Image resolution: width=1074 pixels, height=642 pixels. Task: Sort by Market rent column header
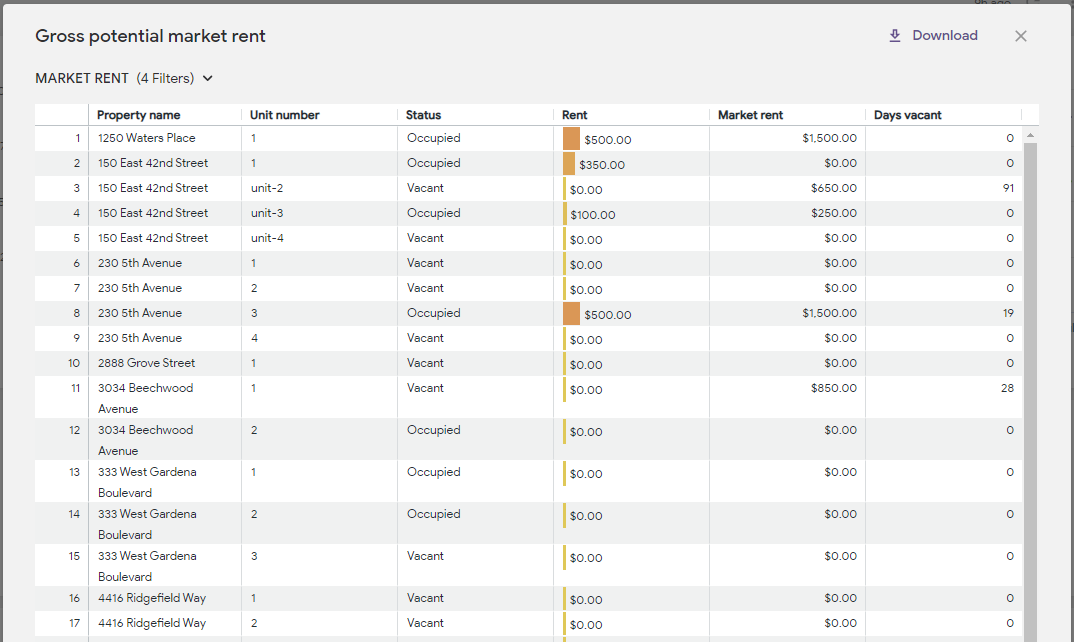(x=750, y=115)
